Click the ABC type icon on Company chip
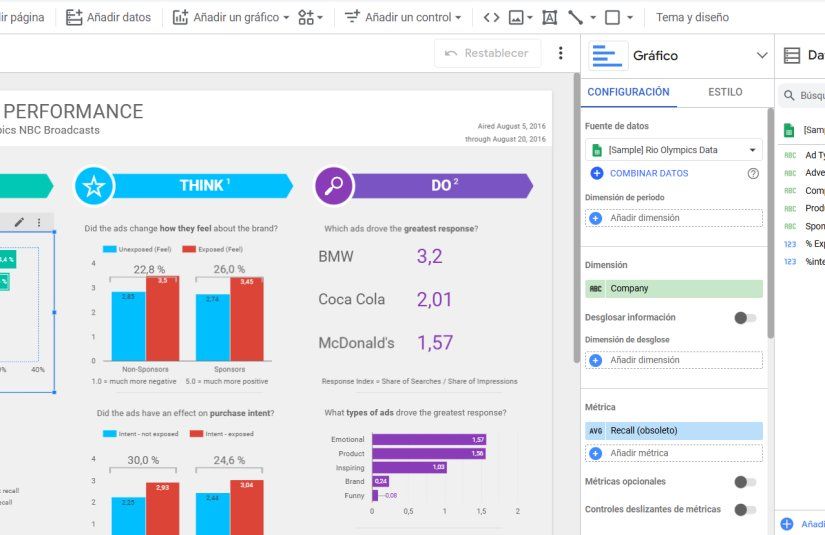Viewport: 825px width, 535px height. click(595, 289)
